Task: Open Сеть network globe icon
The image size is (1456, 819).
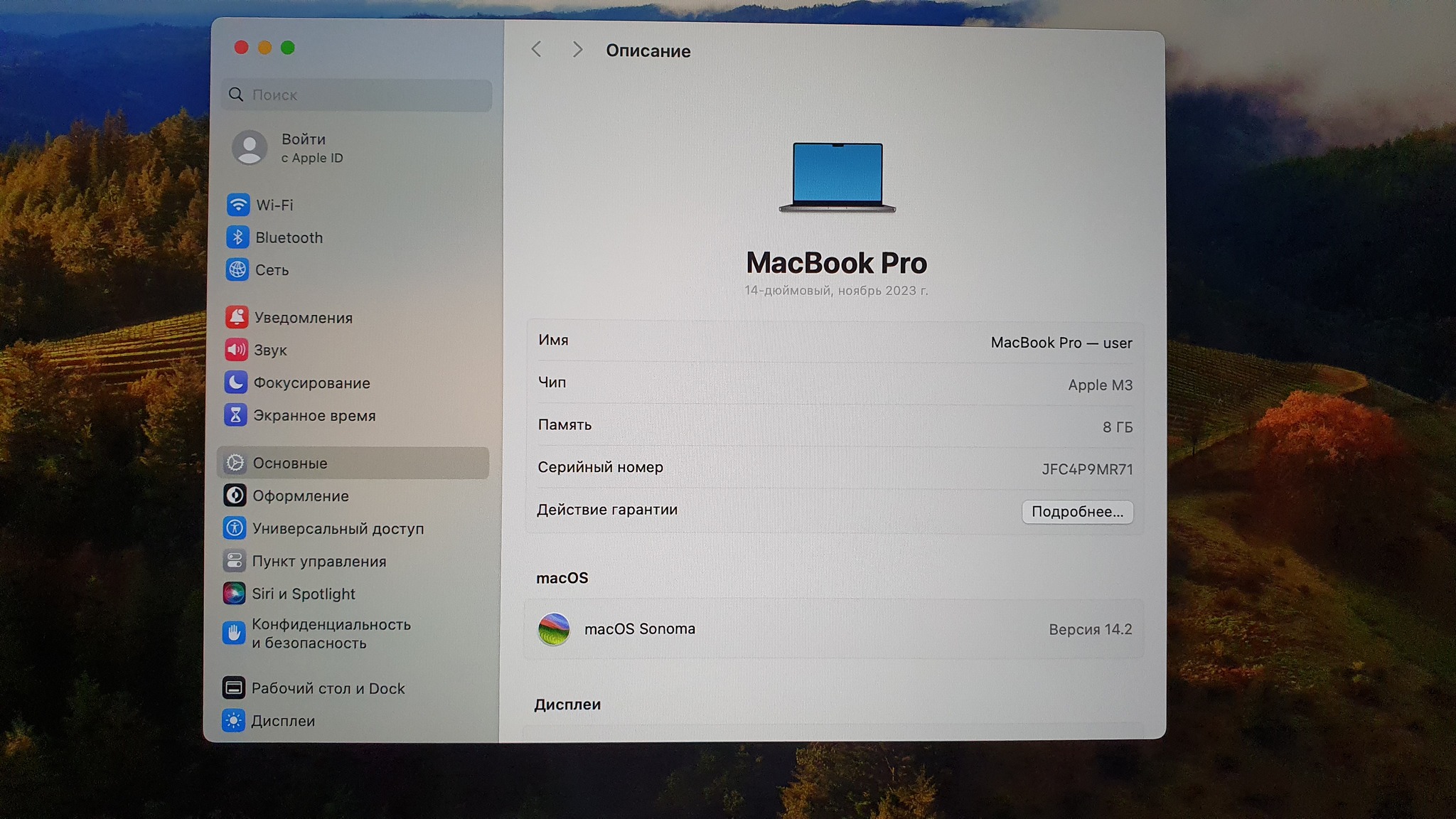Action: click(237, 270)
